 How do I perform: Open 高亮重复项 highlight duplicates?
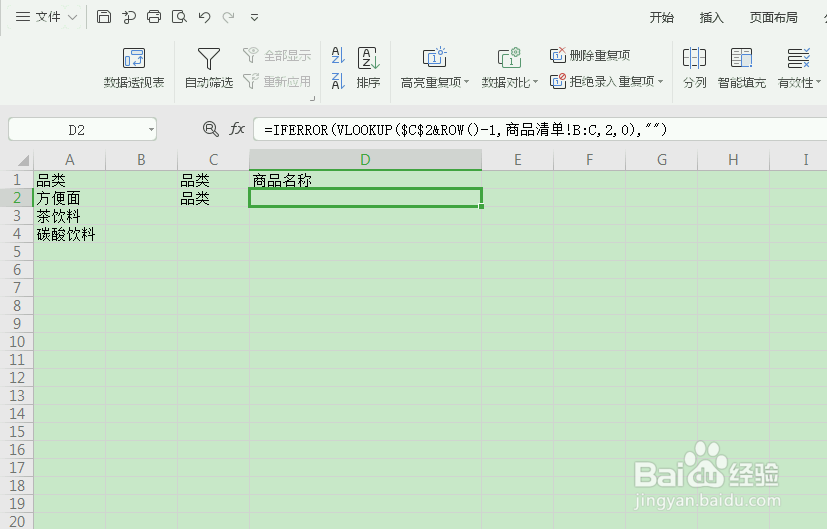[x=435, y=68]
